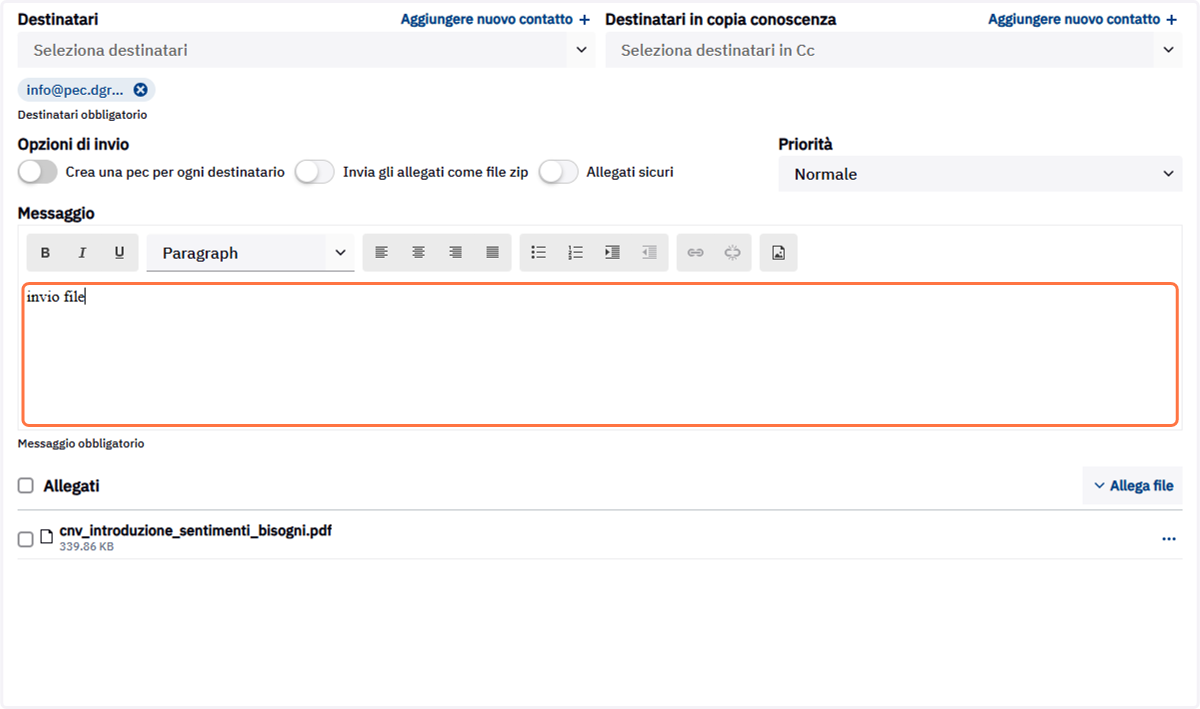Viewport: 1200px width, 709px height.
Task: Click inside the message body 'invio file'
Action: pyautogui.click(x=600, y=354)
